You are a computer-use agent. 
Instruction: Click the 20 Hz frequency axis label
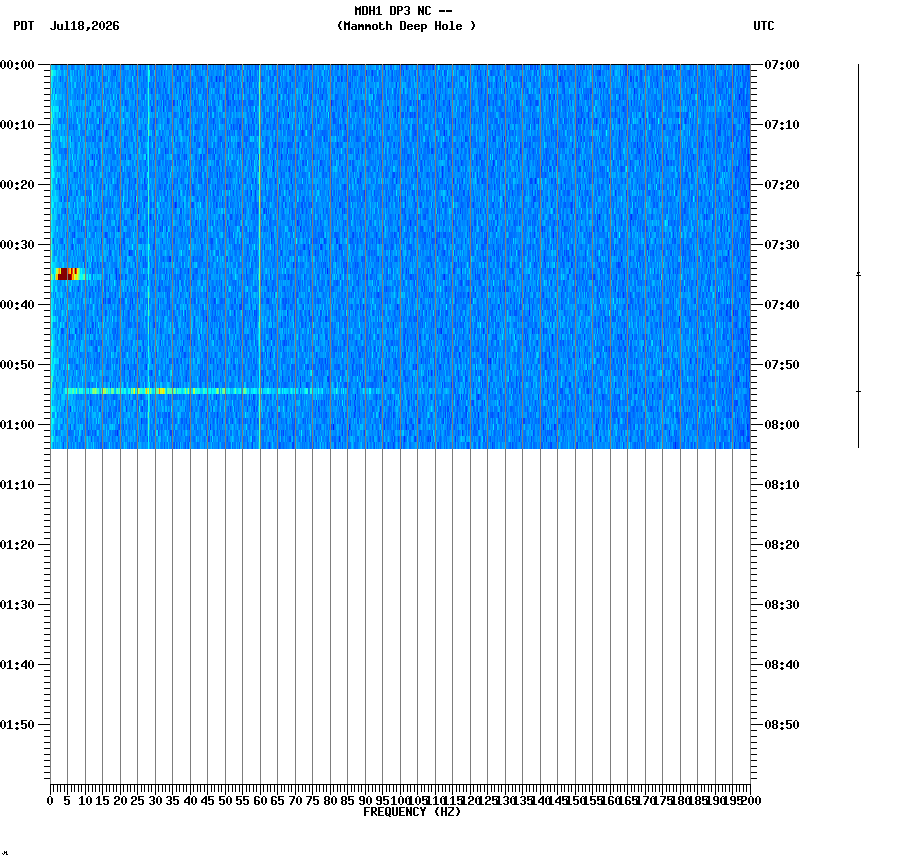[120, 800]
